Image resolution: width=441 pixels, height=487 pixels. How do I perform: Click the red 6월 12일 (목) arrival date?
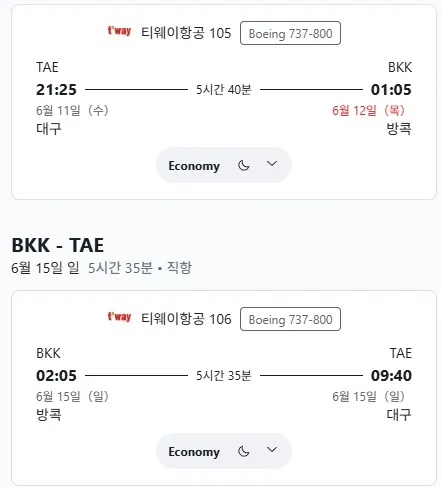tap(368, 110)
